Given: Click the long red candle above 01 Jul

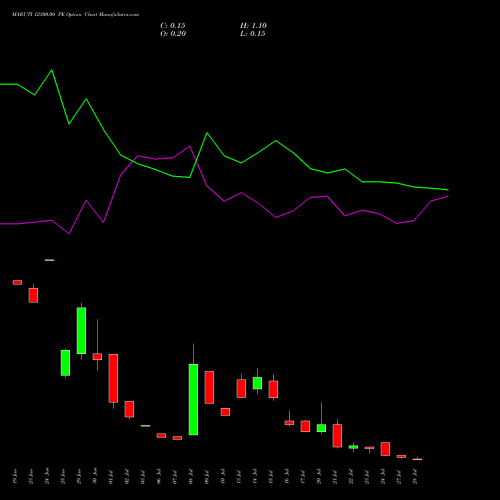Looking at the screenshot, I should point(113,378).
